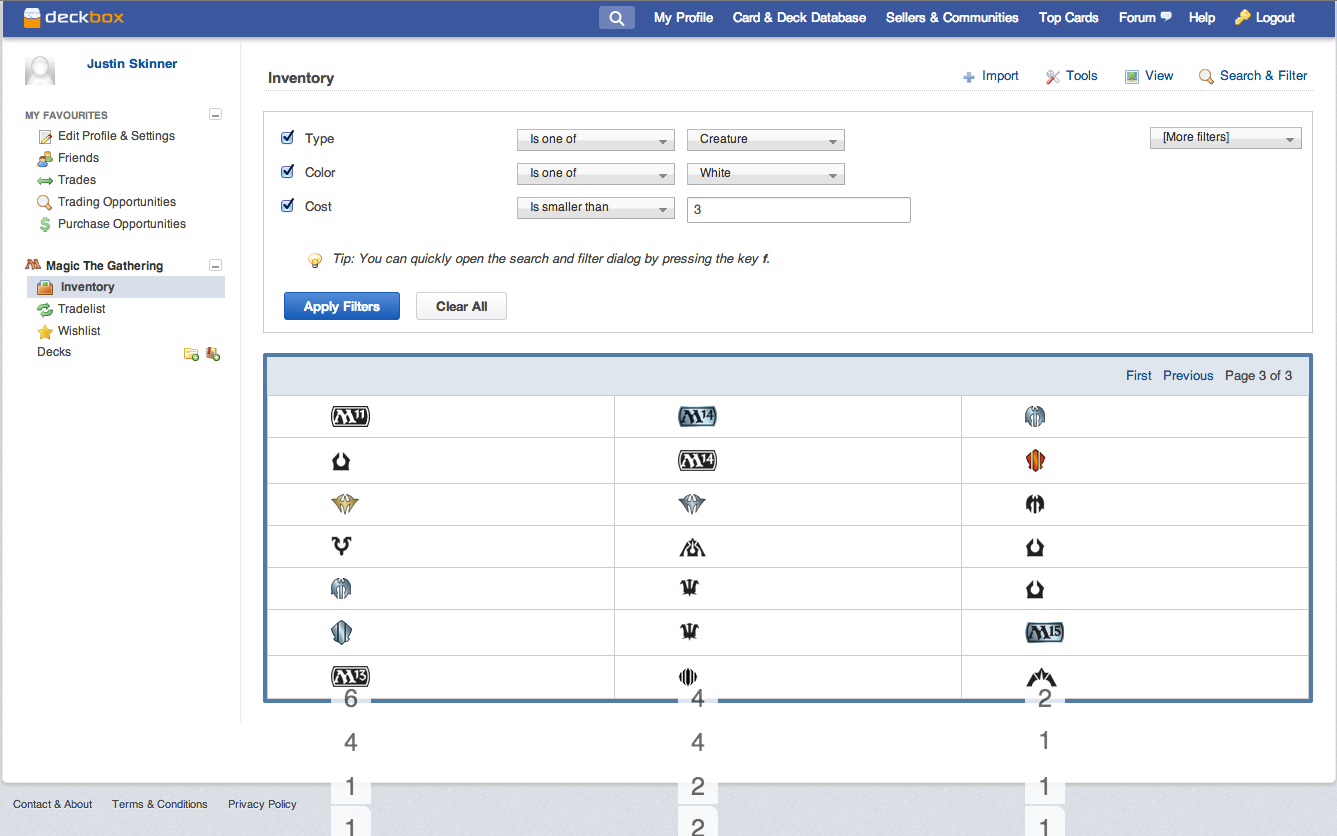Click the deckbox logo icon
Screen dimensions: 1337x836
point(33,17)
